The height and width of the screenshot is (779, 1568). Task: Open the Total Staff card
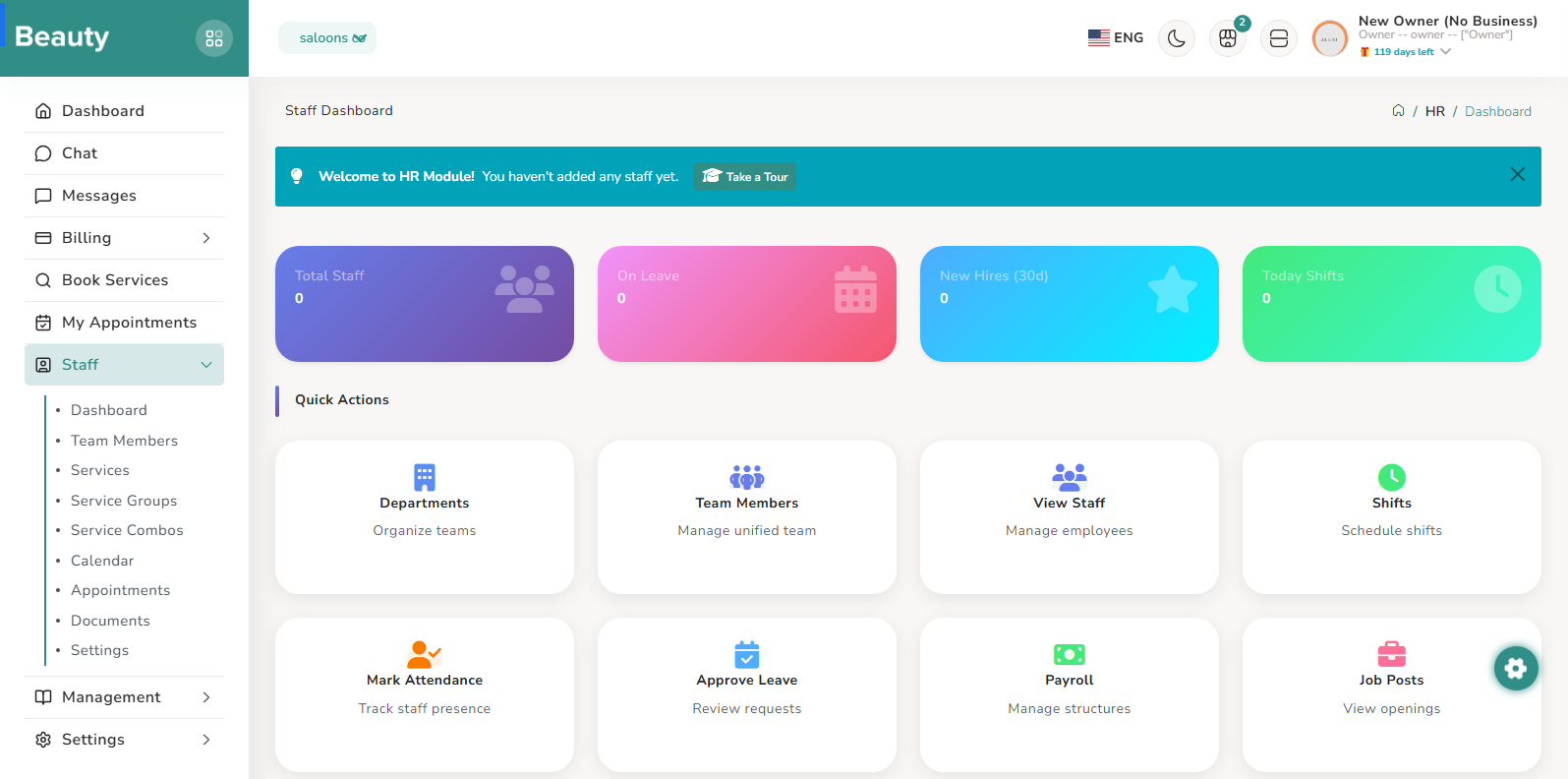tap(425, 304)
